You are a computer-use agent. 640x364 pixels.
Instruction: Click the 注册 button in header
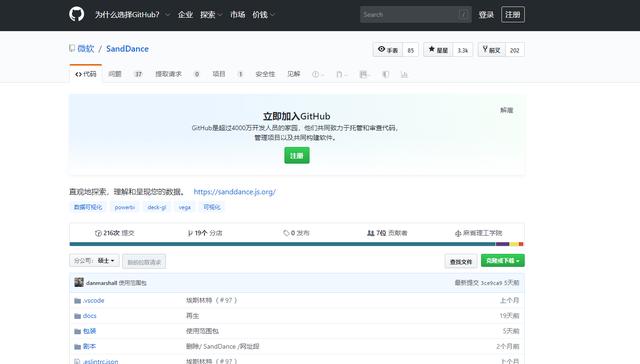coord(513,15)
